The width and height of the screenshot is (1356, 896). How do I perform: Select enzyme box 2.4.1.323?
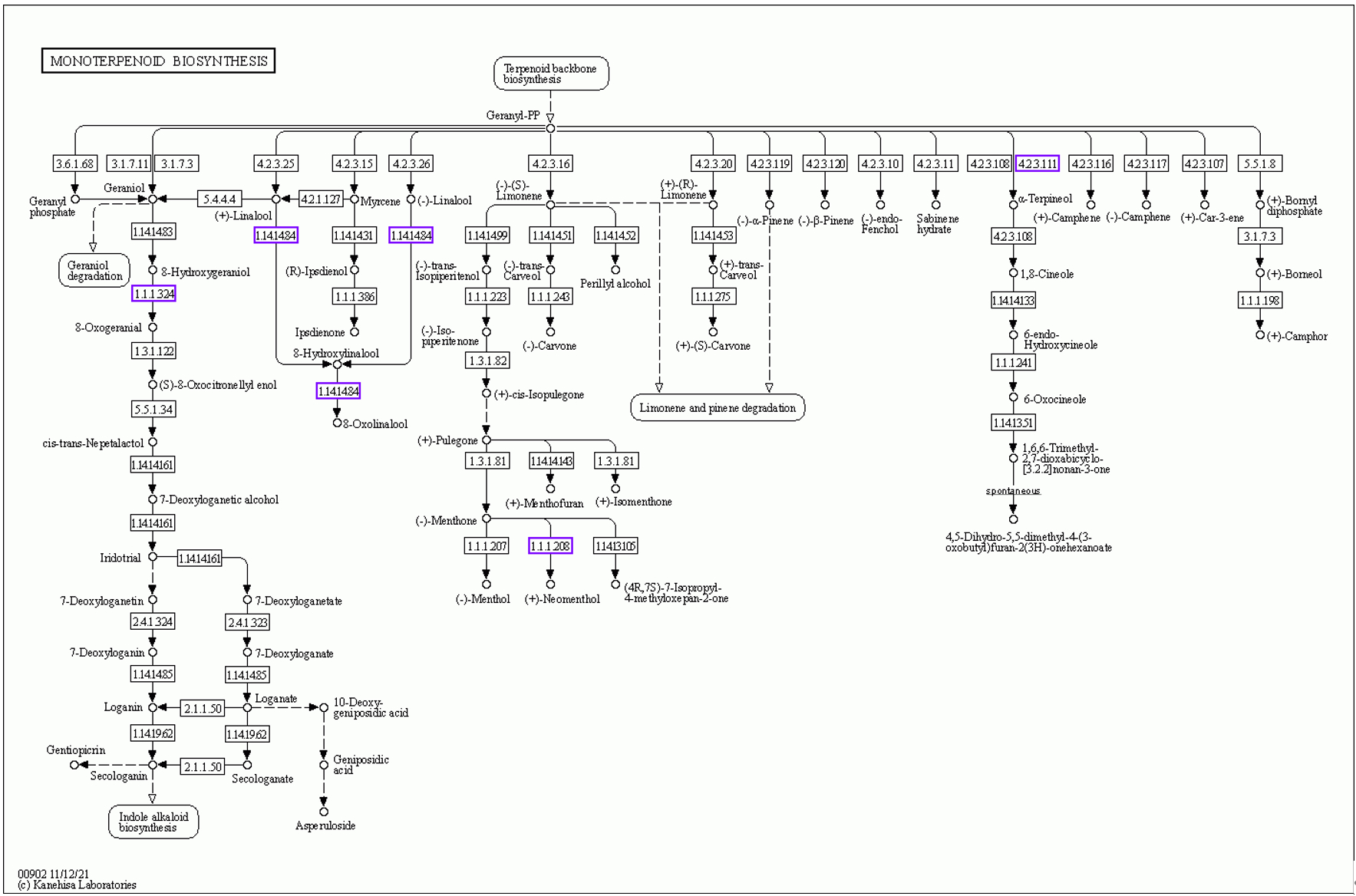(x=247, y=622)
